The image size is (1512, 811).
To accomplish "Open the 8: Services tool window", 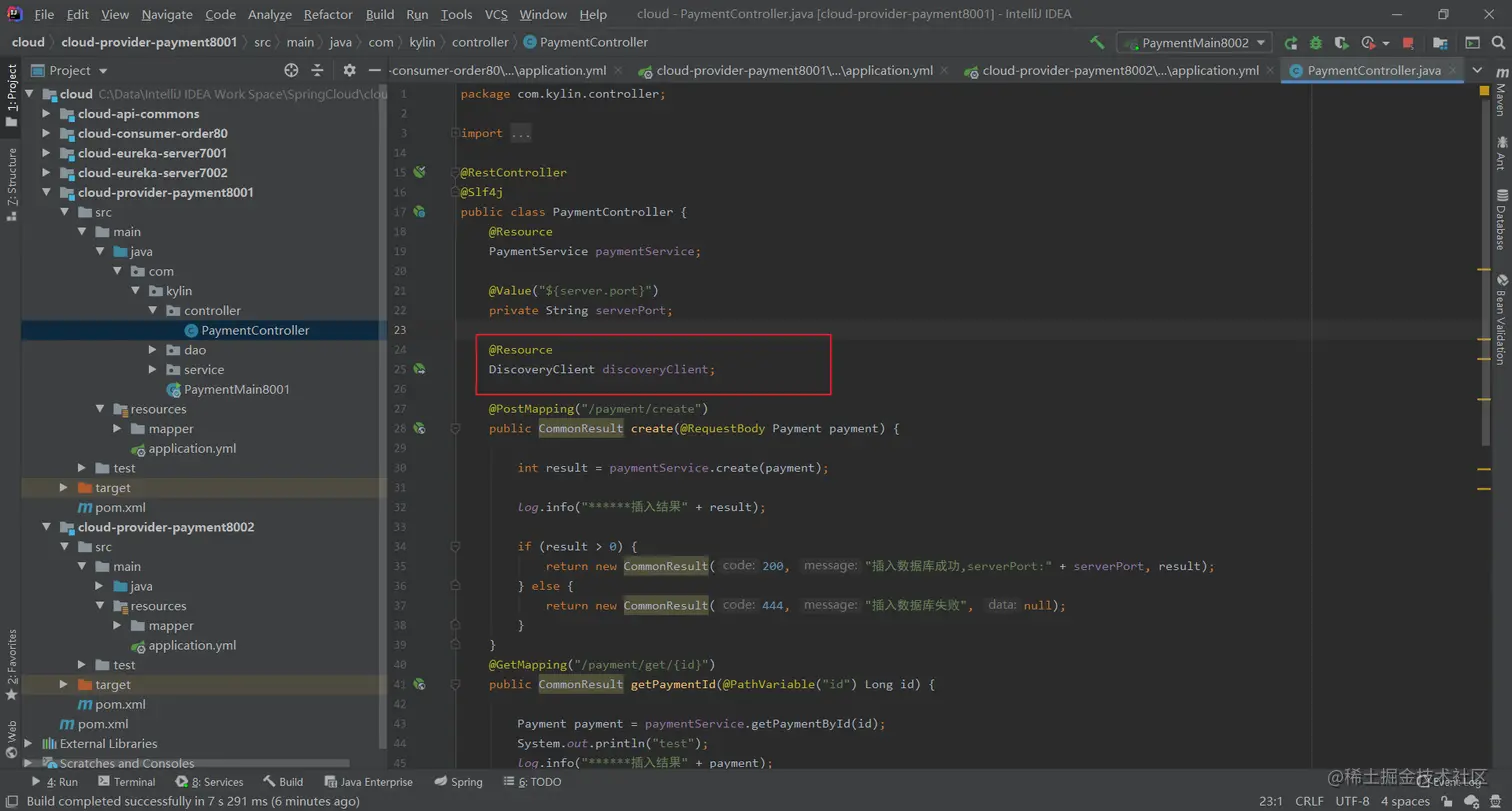I will [209, 782].
